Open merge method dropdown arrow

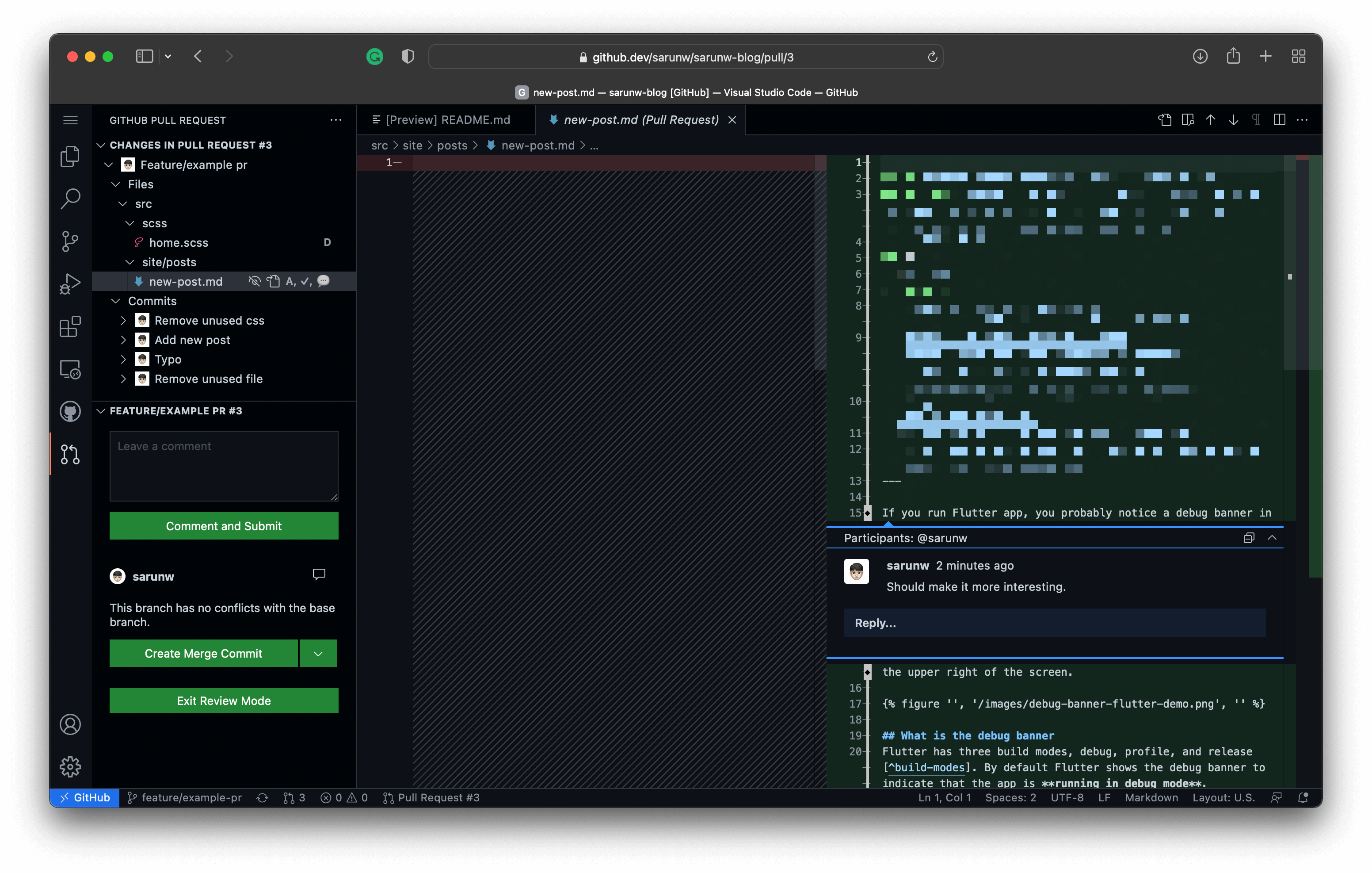click(318, 654)
